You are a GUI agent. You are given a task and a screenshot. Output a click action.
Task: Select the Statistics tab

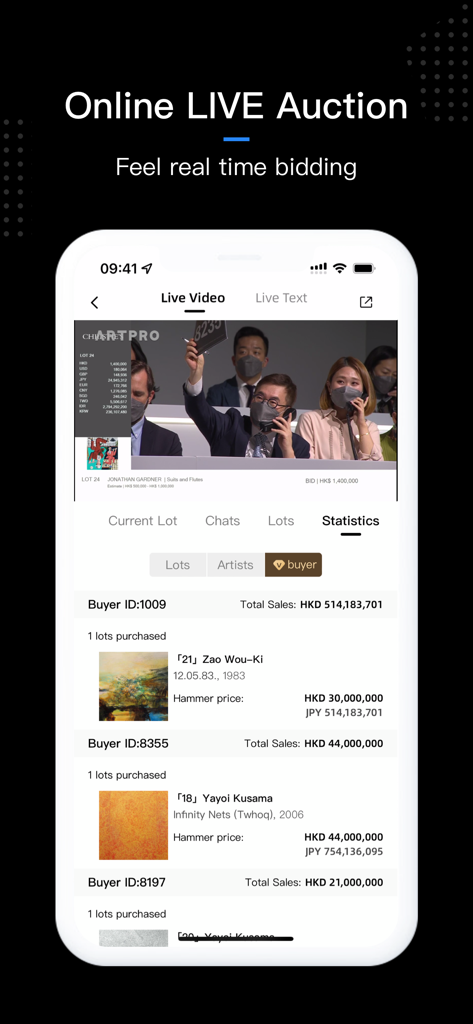[x=350, y=520]
